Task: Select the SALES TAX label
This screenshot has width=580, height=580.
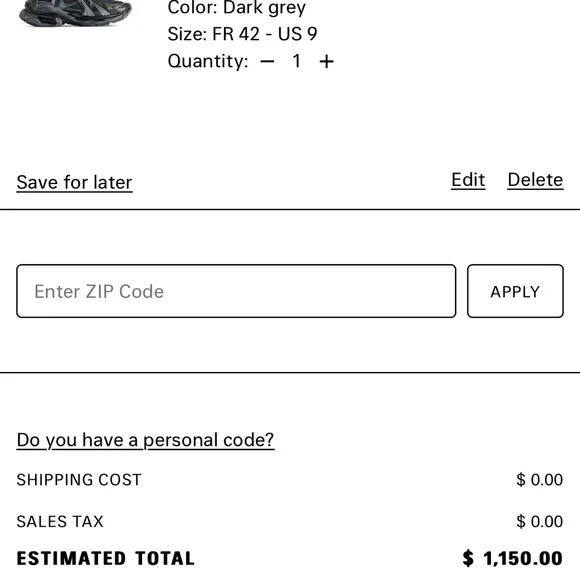Action: coord(60,522)
